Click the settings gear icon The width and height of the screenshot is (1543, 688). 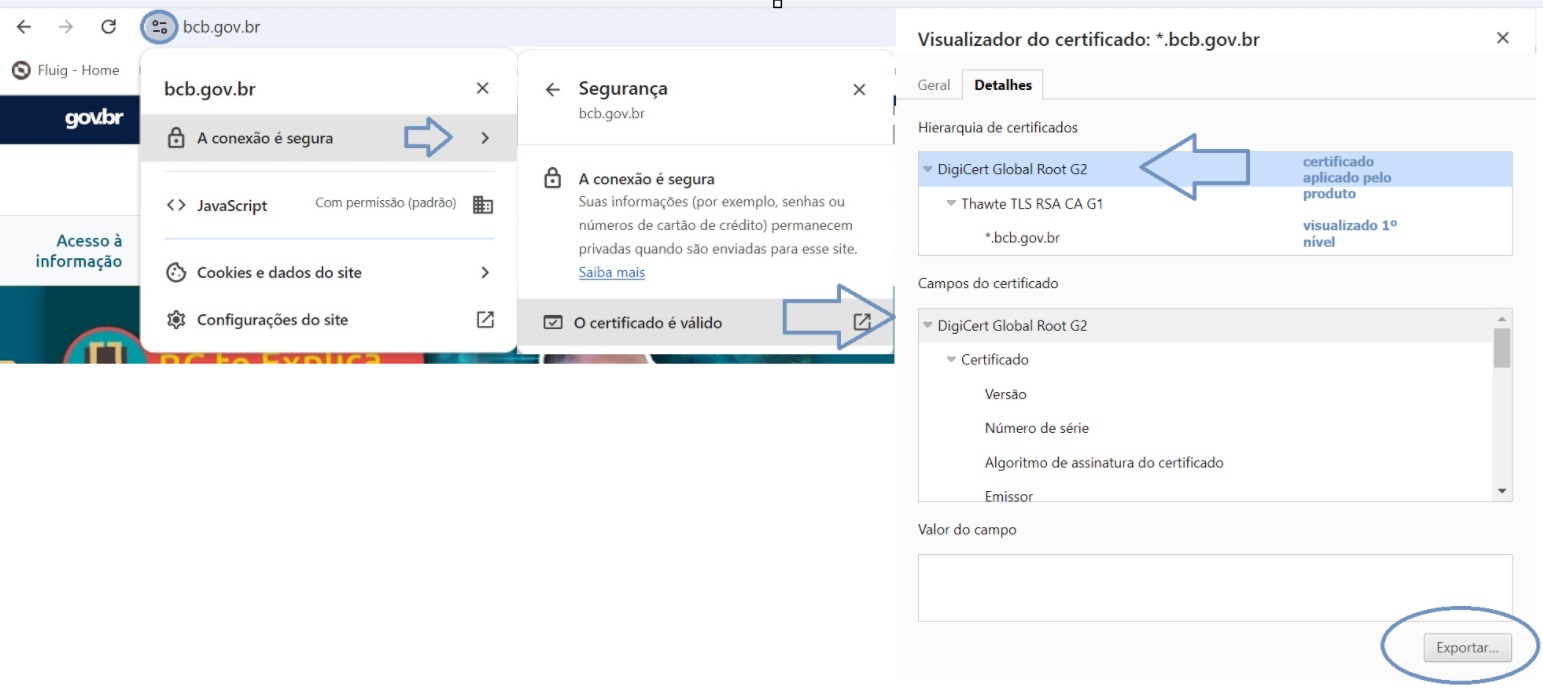[x=176, y=320]
